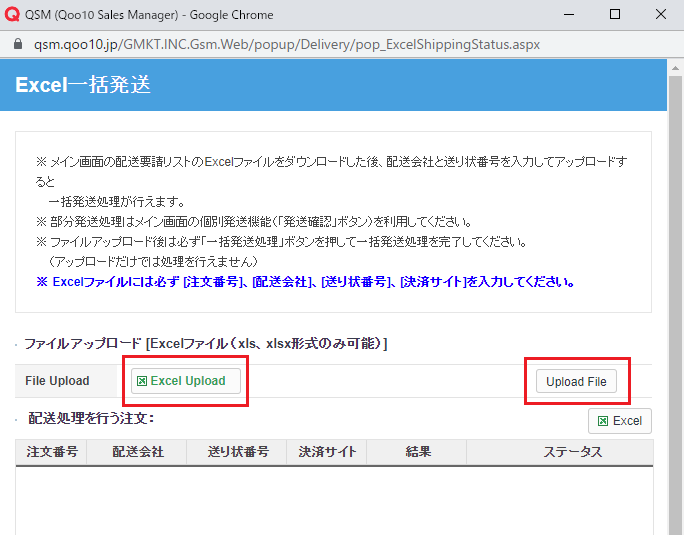Click the Excel一括発送 page heading
The image size is (684, 535).
coord(83,85)
